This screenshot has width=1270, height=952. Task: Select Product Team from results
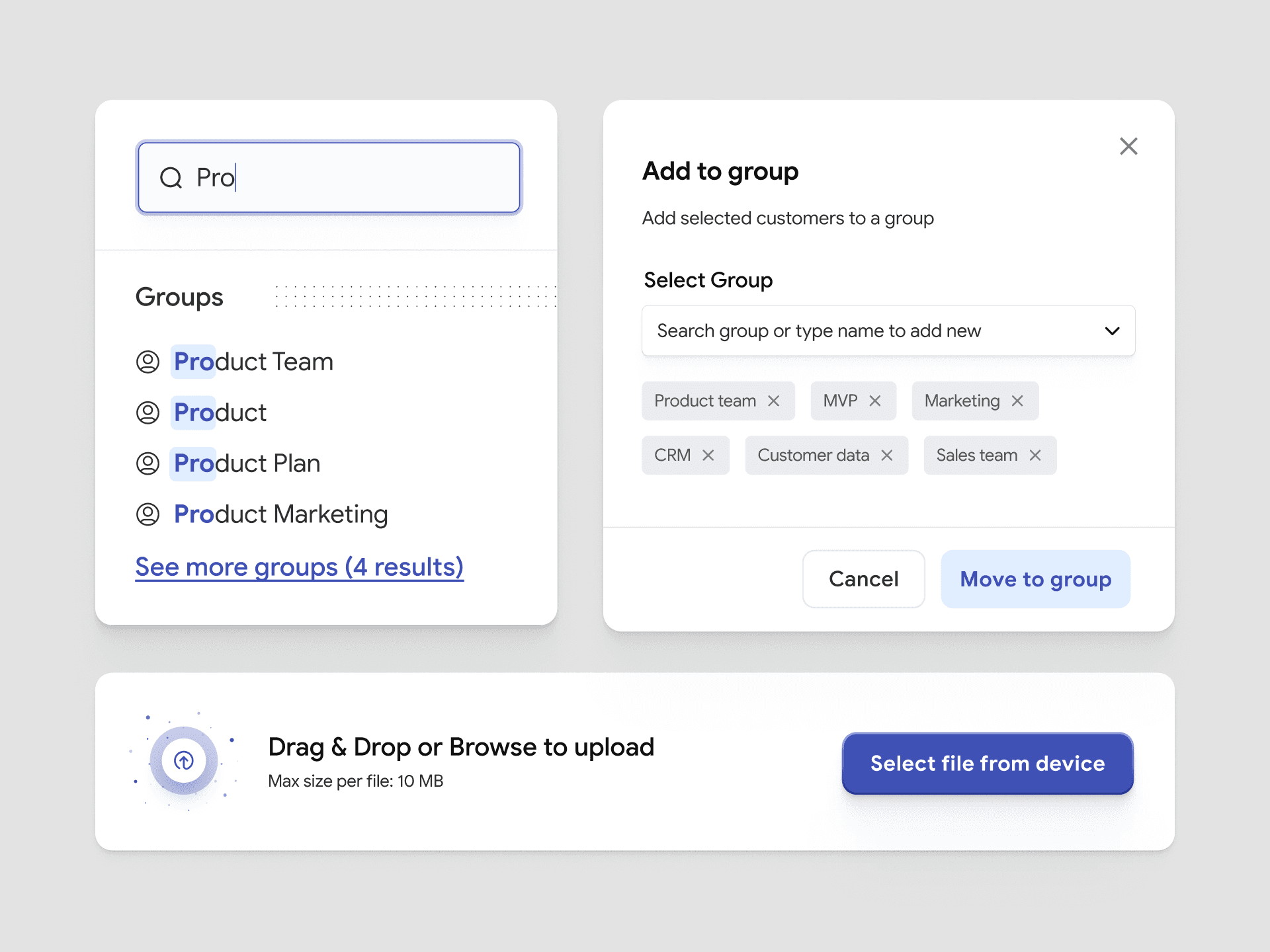(x=253, y=362)
